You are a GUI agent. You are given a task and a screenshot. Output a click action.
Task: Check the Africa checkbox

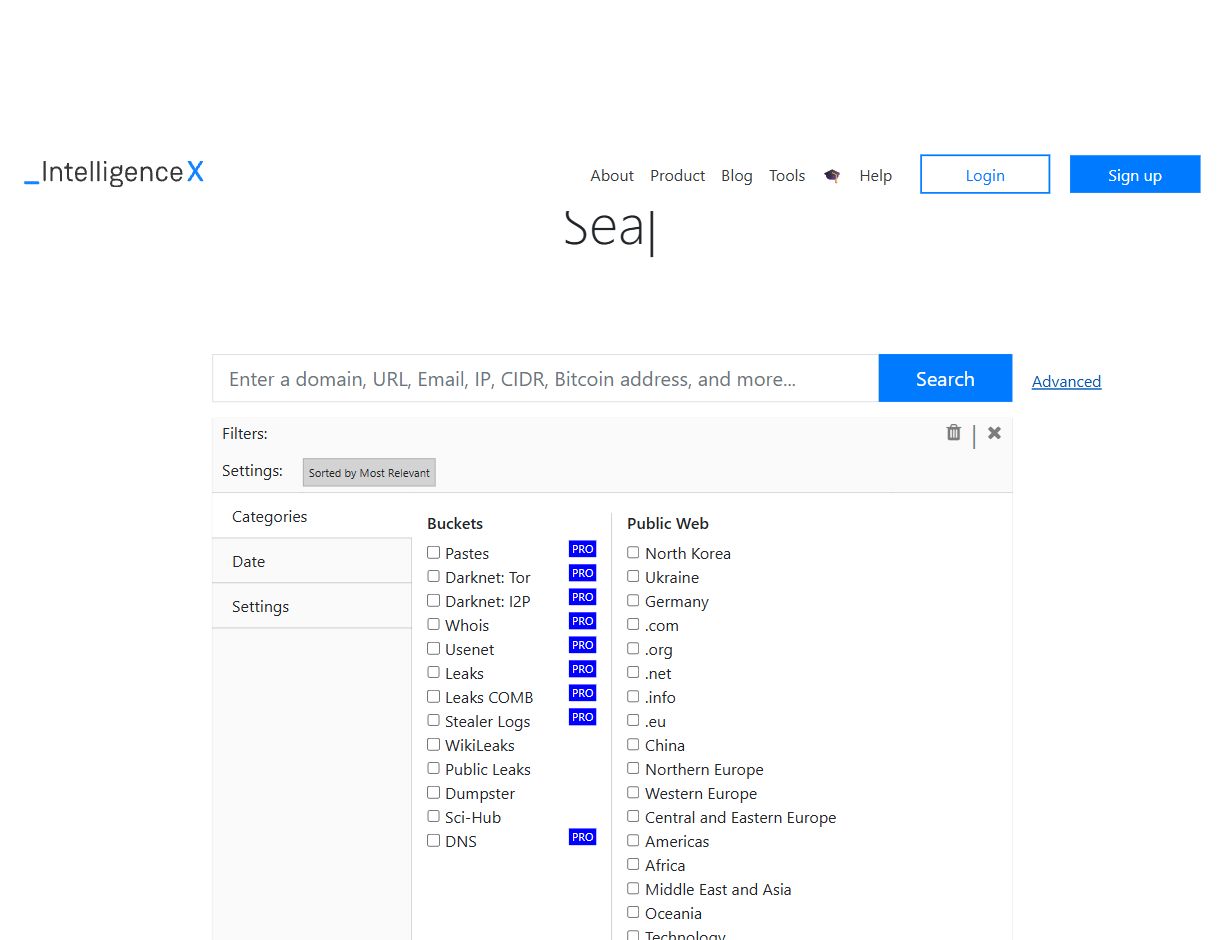633,864
